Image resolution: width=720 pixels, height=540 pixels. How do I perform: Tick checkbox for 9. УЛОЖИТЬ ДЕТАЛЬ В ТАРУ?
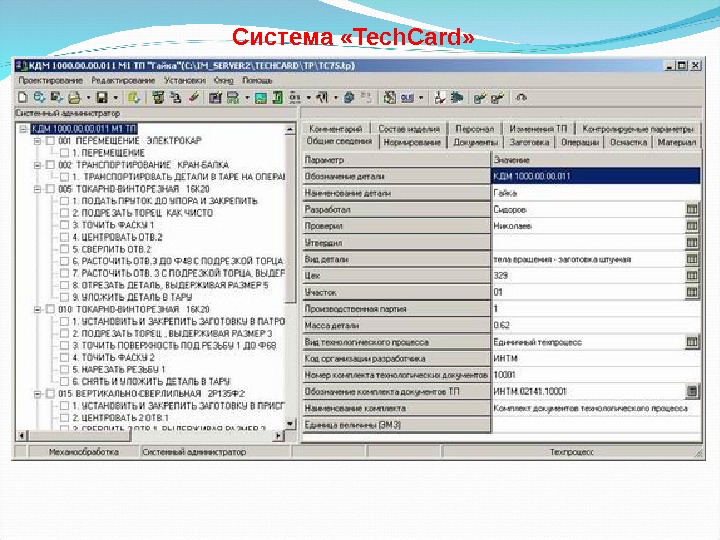[x=65, y=298]
